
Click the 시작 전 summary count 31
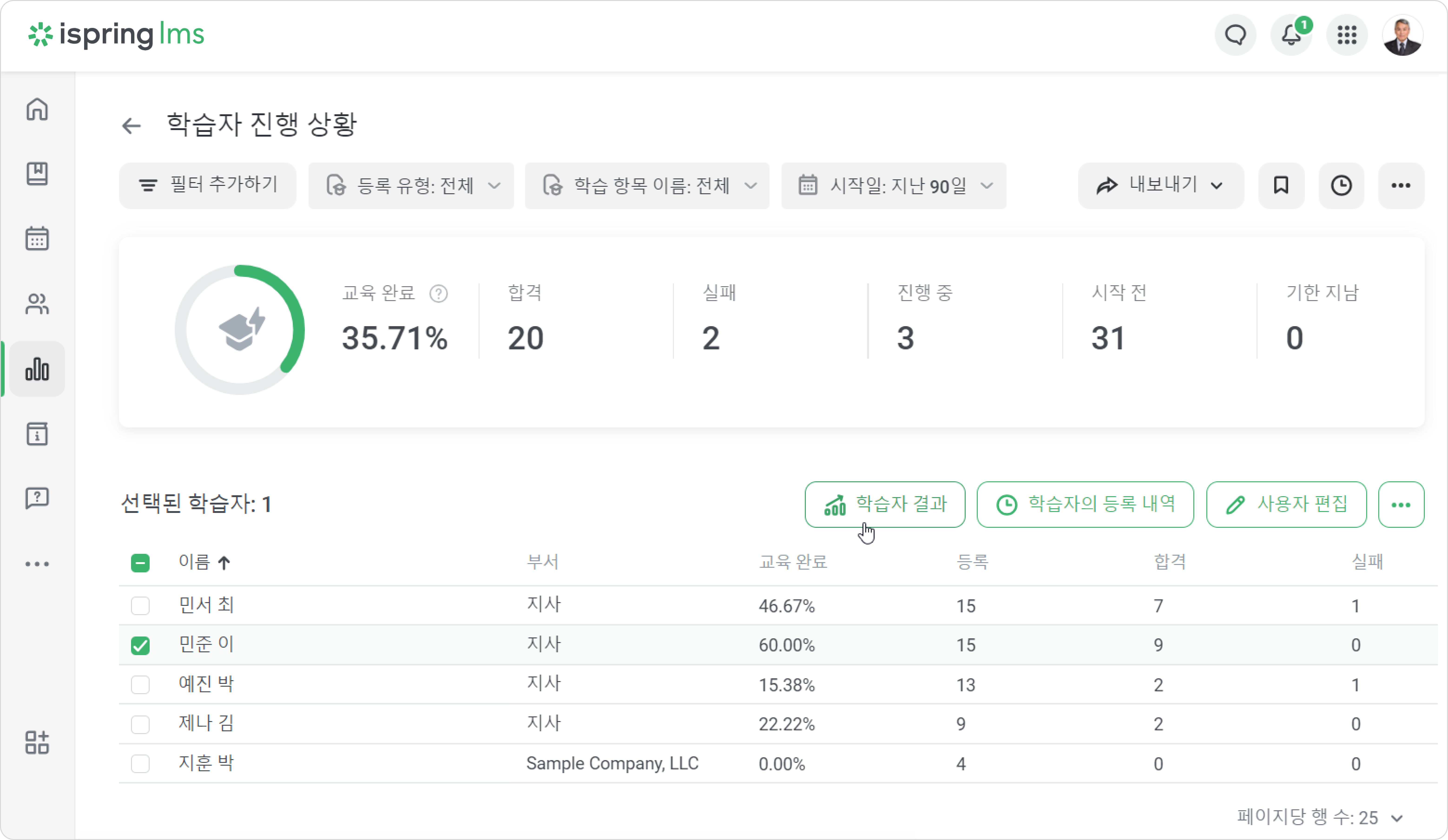point(1108,338)
